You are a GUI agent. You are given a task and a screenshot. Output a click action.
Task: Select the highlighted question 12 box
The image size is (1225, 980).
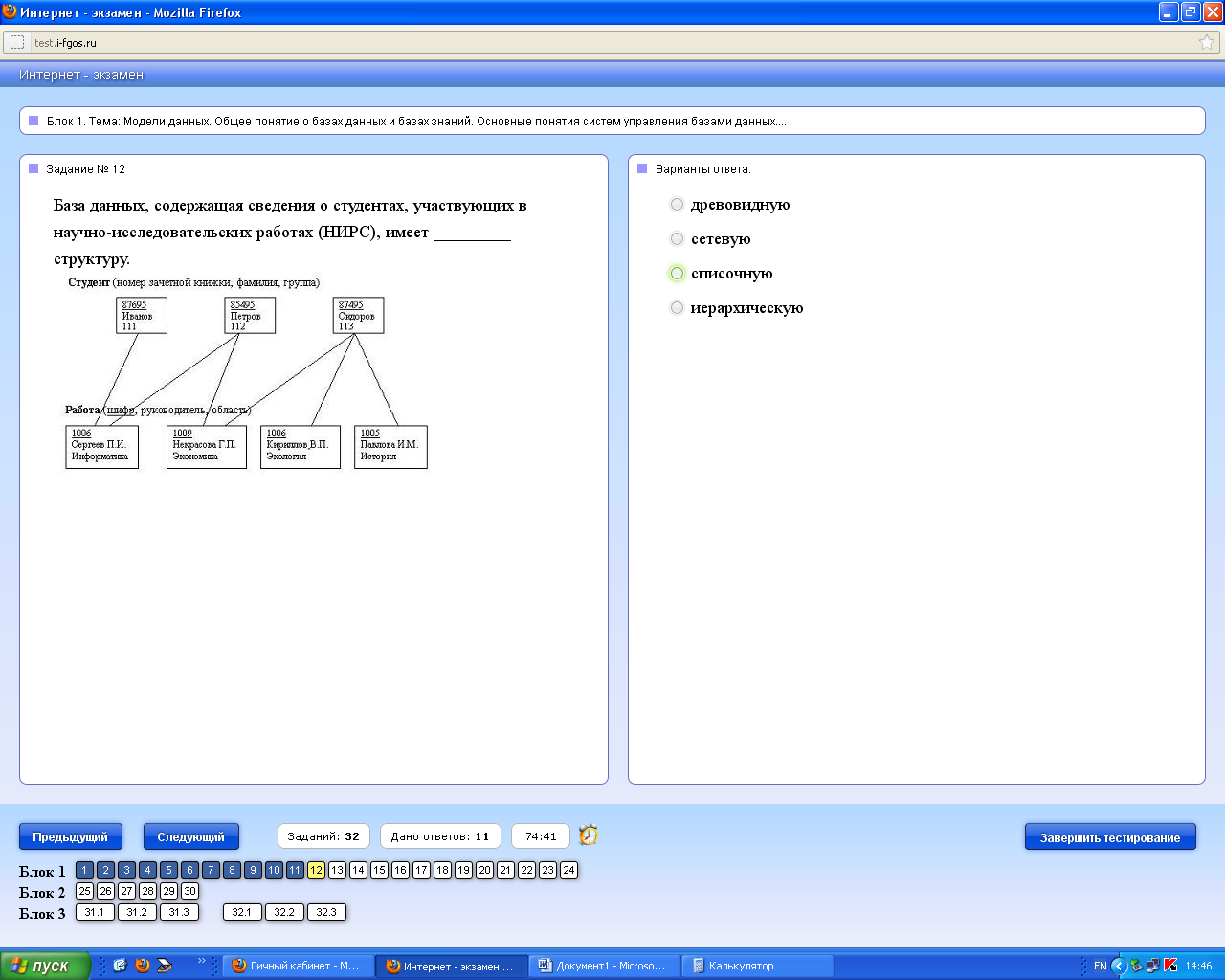click(316, 870)
